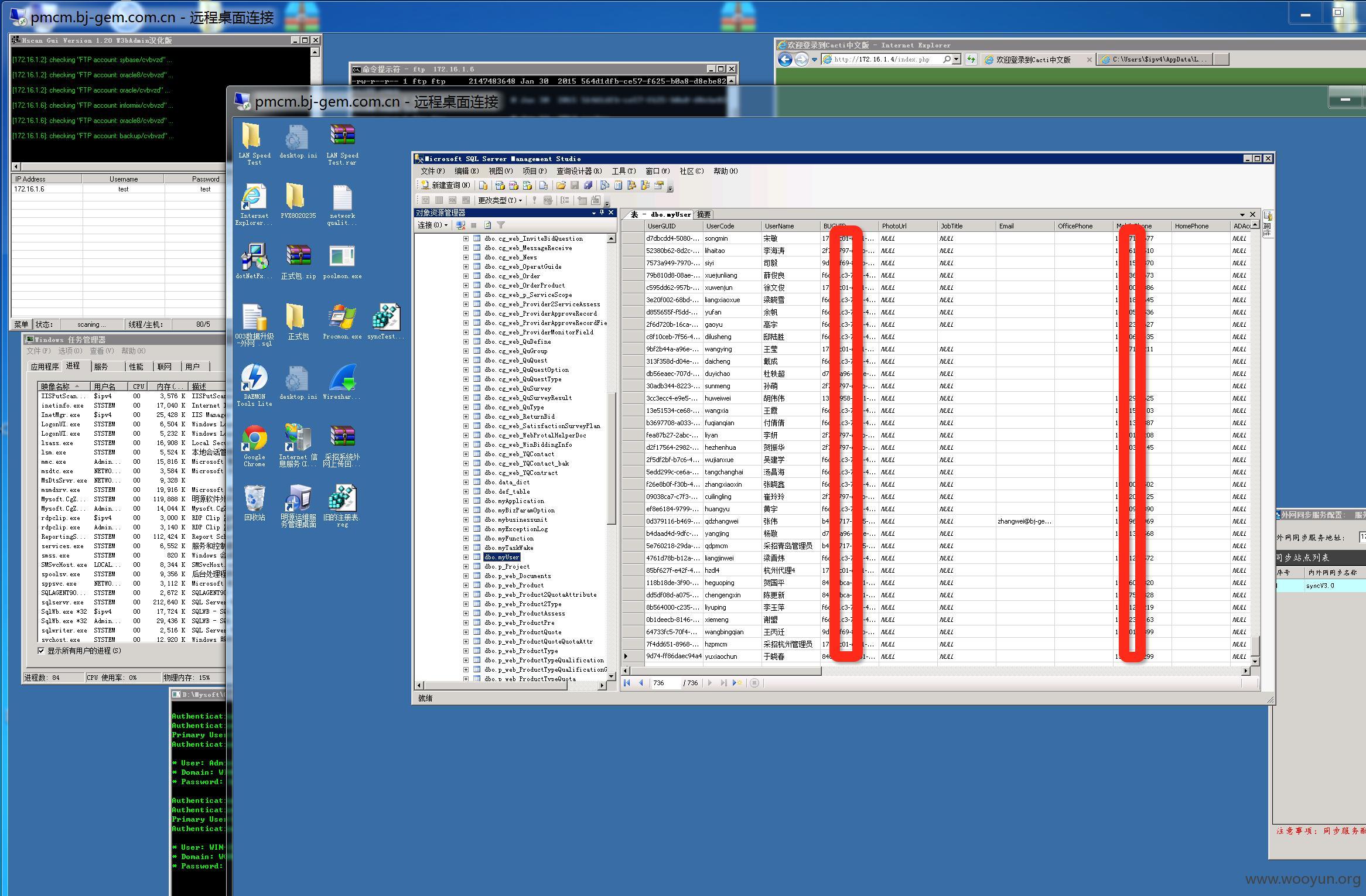Viewport: 1366px width, 896px height.
Task: Click the save all icon in SSMS toolbar
Action: coord(588,185)
